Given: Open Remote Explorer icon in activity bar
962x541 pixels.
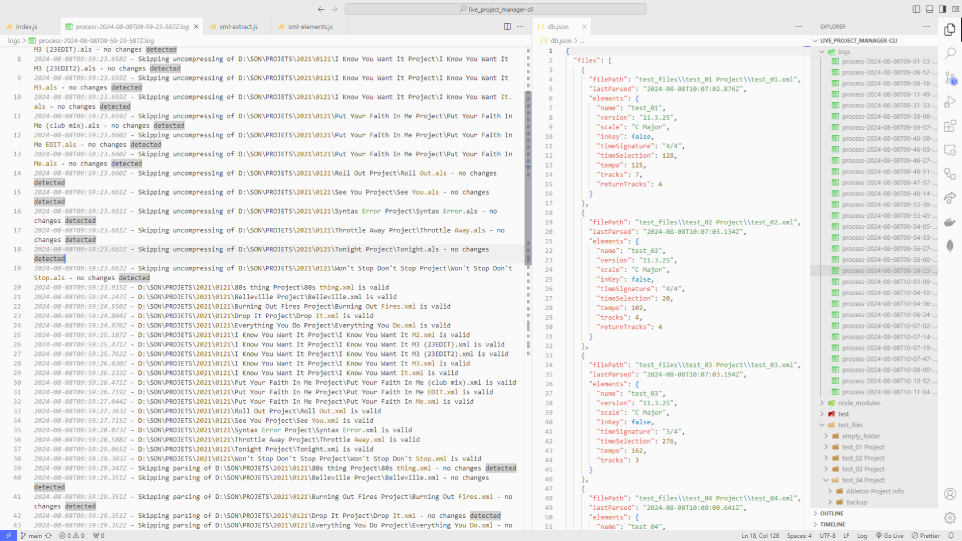Looking at the screenshot, I should 950,150.
